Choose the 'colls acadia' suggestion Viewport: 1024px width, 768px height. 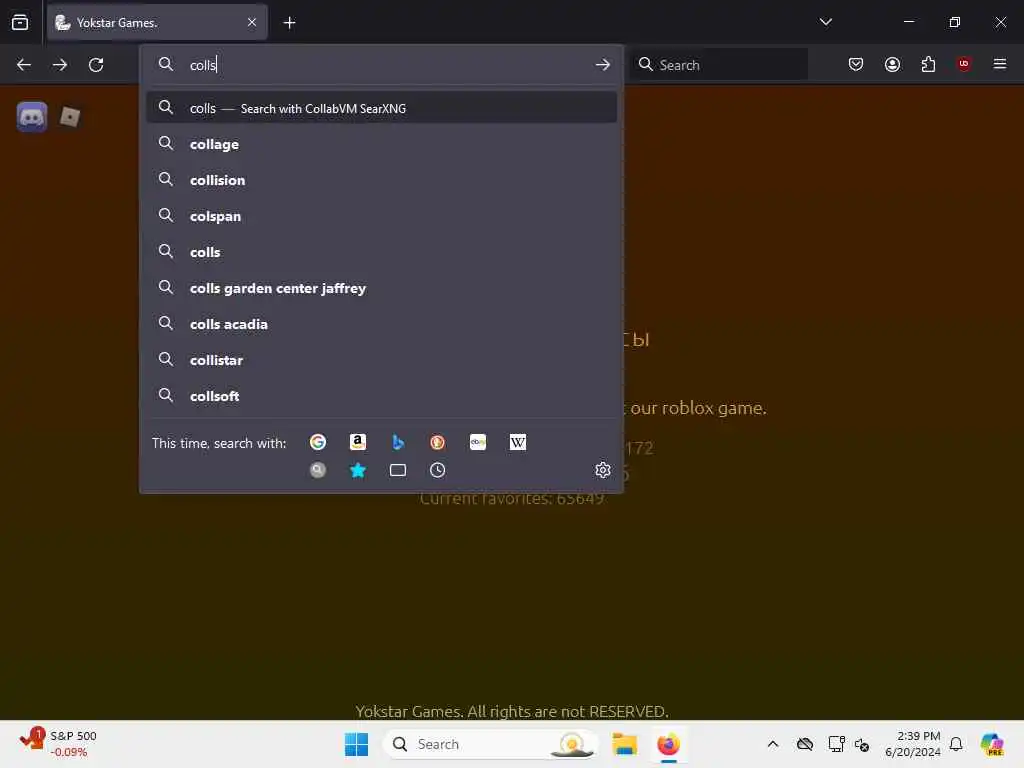click(x=381, y=324)
